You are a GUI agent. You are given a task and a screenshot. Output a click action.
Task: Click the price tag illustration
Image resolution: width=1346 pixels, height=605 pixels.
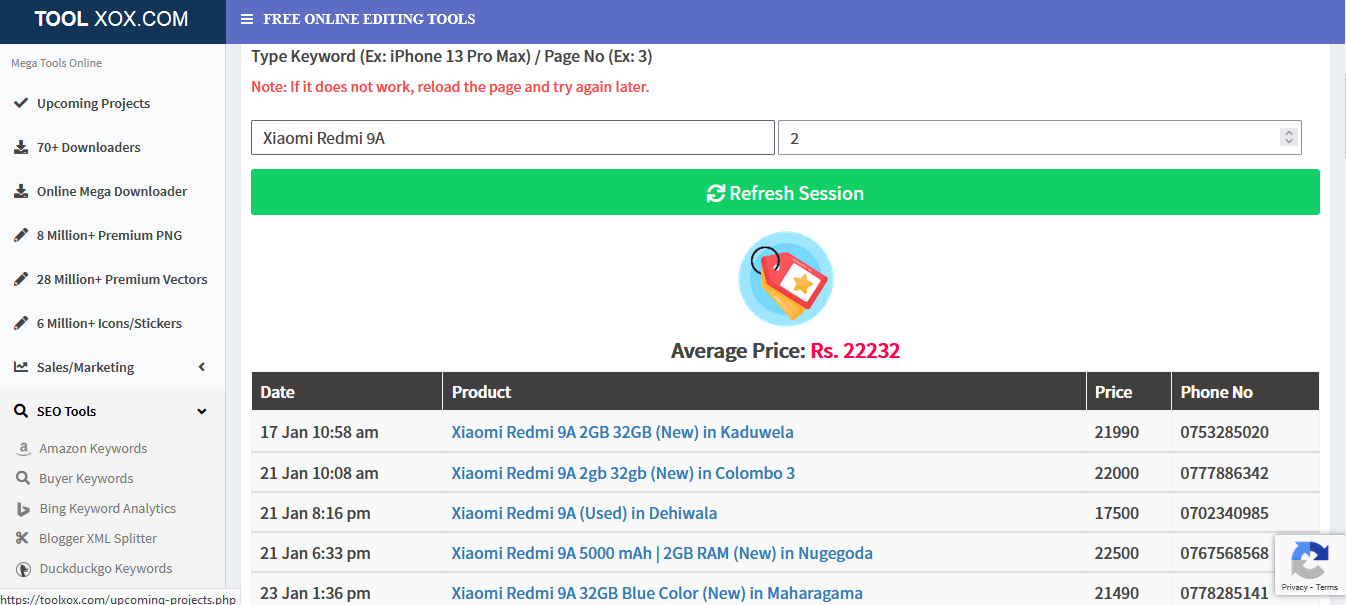pos(785,279)
